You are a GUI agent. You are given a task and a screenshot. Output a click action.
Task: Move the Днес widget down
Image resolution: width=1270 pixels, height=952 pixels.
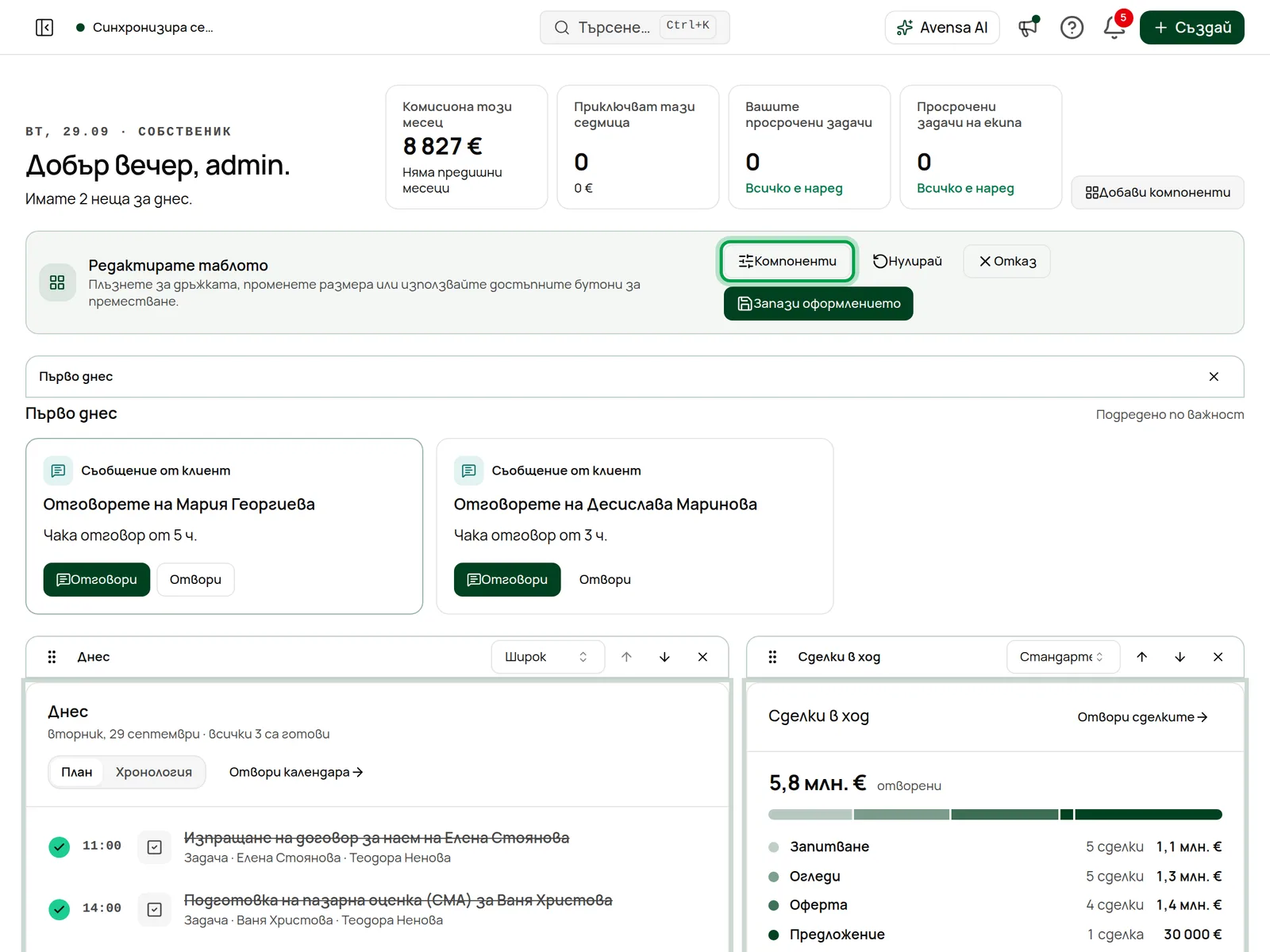coord(664,657)
